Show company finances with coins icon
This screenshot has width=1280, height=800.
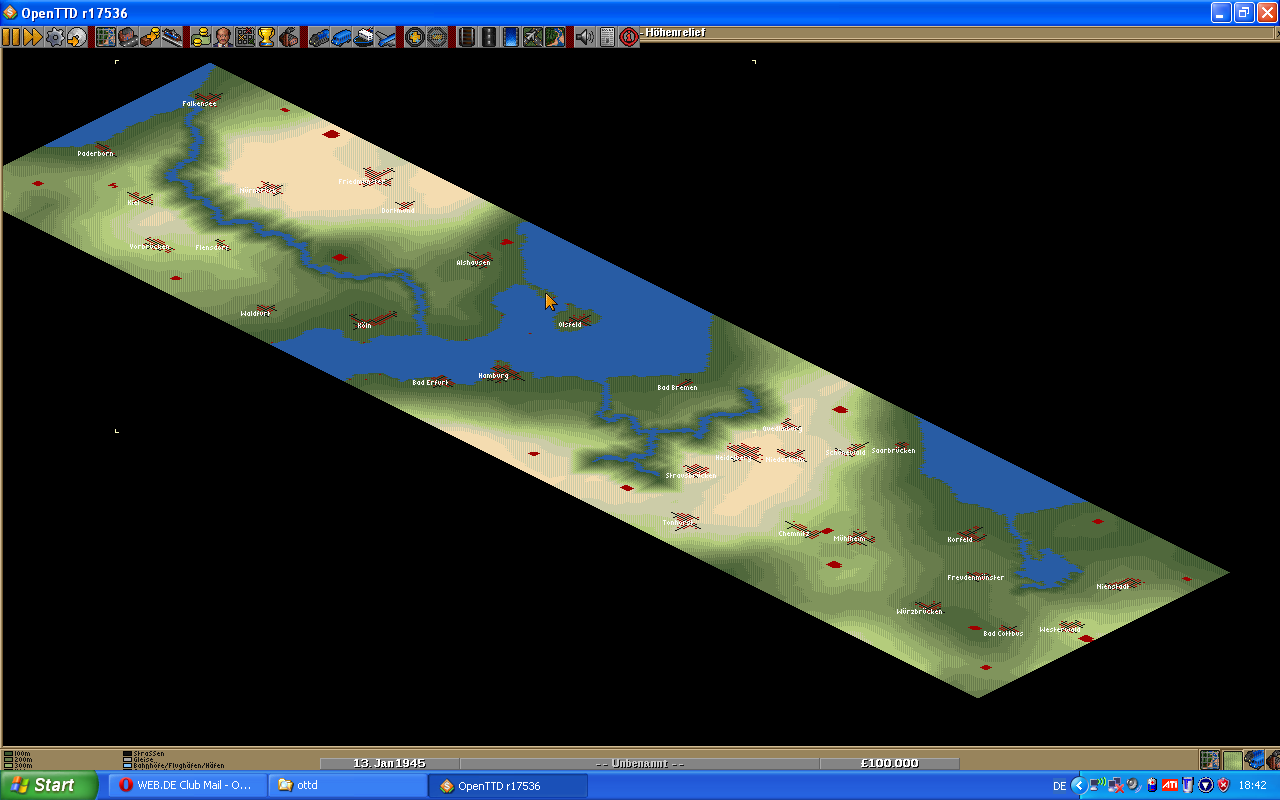click(201, 37)
